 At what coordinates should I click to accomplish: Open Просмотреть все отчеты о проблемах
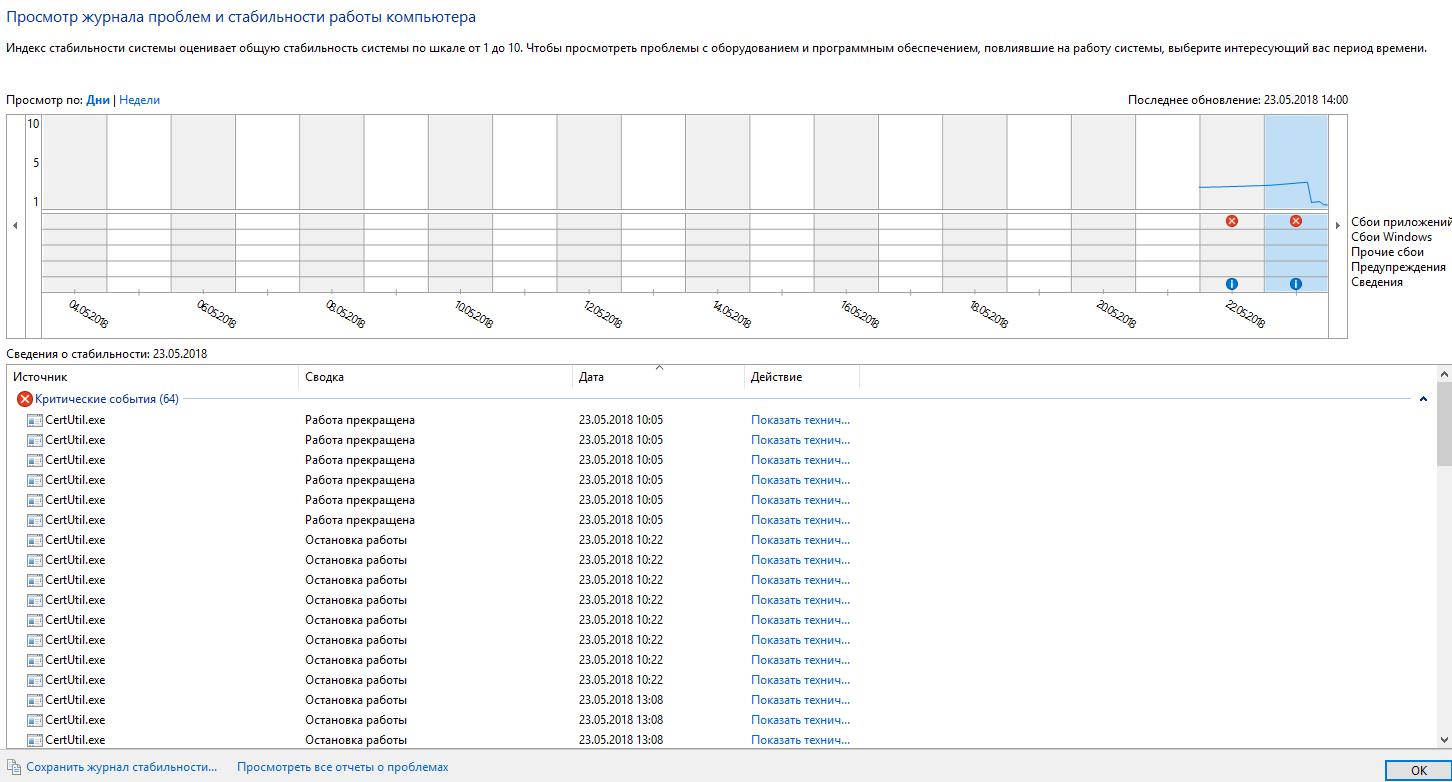click(x=343, y=767)
